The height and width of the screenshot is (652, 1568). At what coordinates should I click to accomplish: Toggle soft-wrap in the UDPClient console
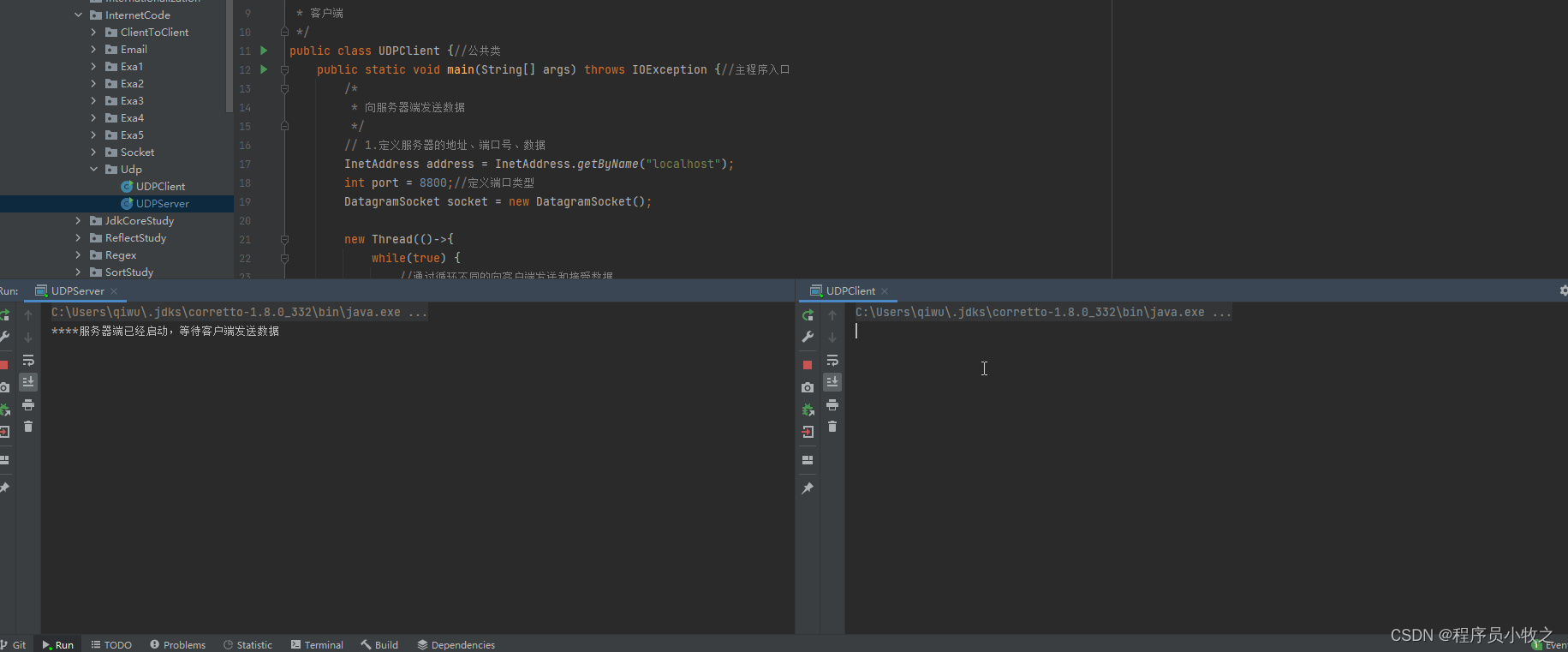click(832, 360)
